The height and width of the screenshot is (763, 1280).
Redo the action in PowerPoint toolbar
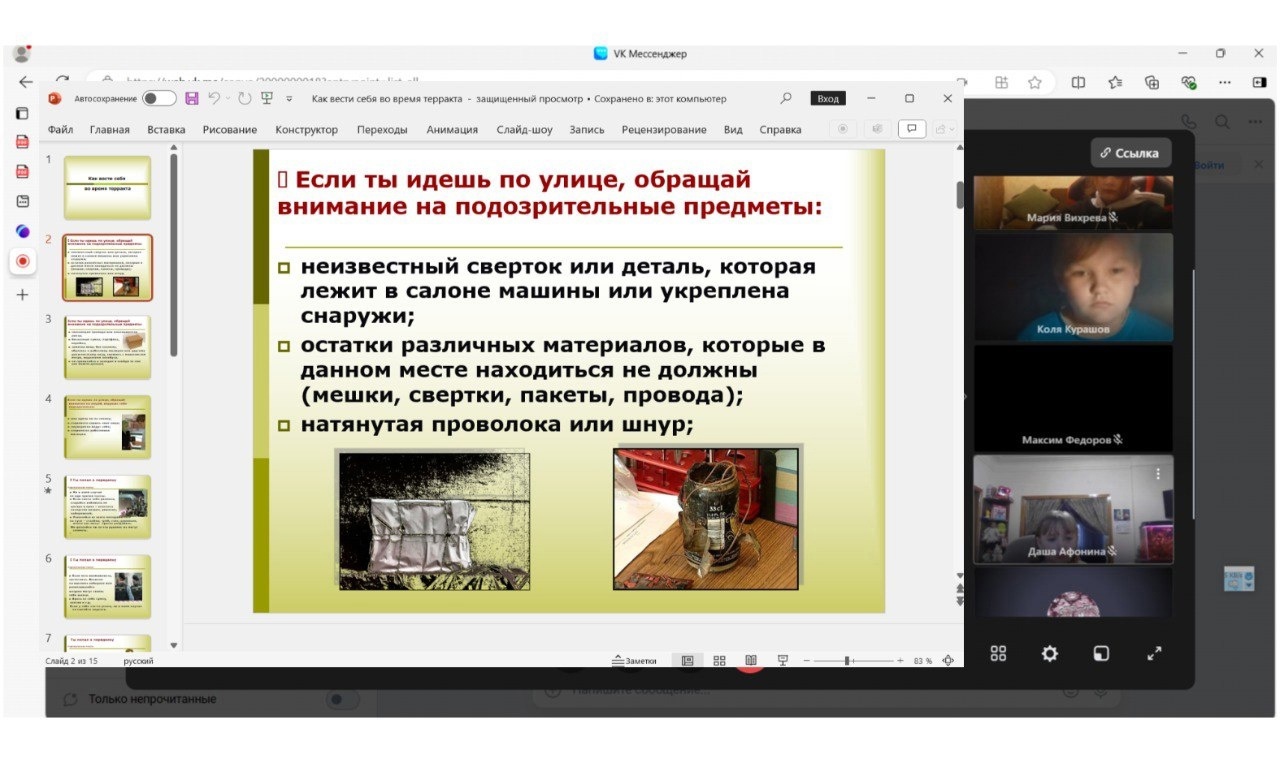click(x=245, y=98)
